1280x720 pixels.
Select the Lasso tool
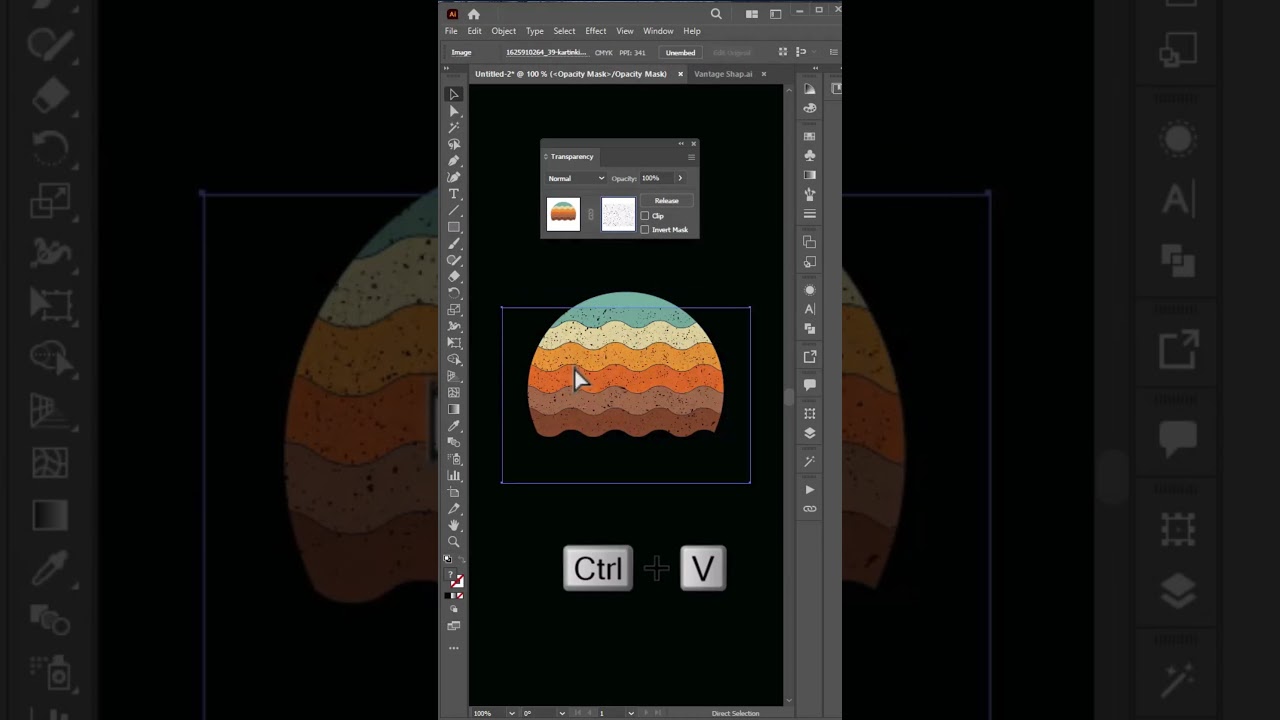tap(454, 144)
